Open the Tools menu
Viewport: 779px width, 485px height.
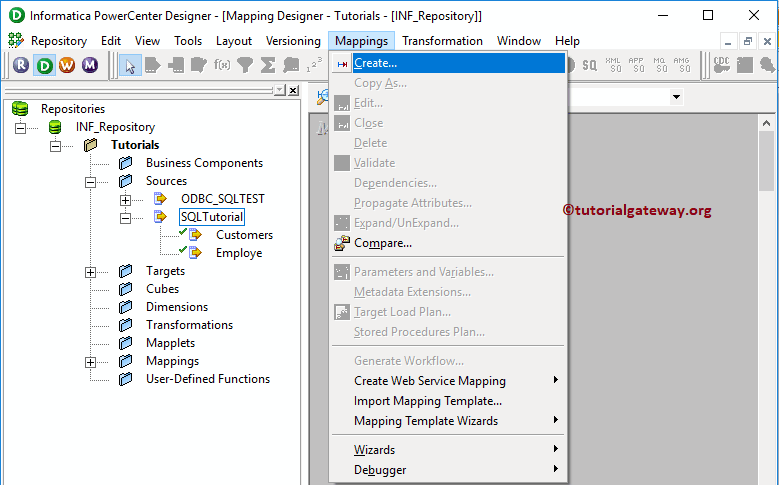pyautogui.click(x=188, y=41)
